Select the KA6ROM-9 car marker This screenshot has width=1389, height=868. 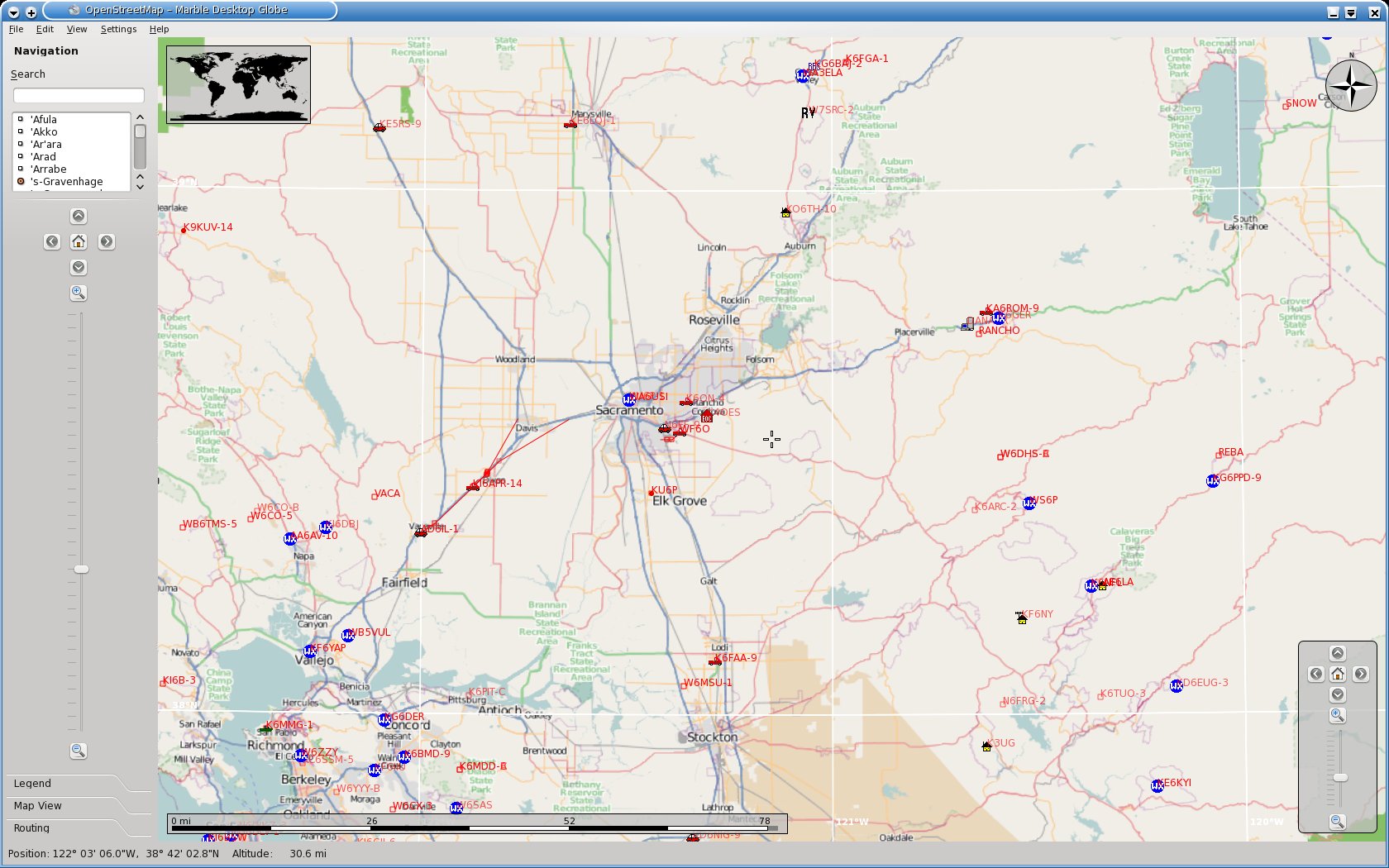pos(986,312)
